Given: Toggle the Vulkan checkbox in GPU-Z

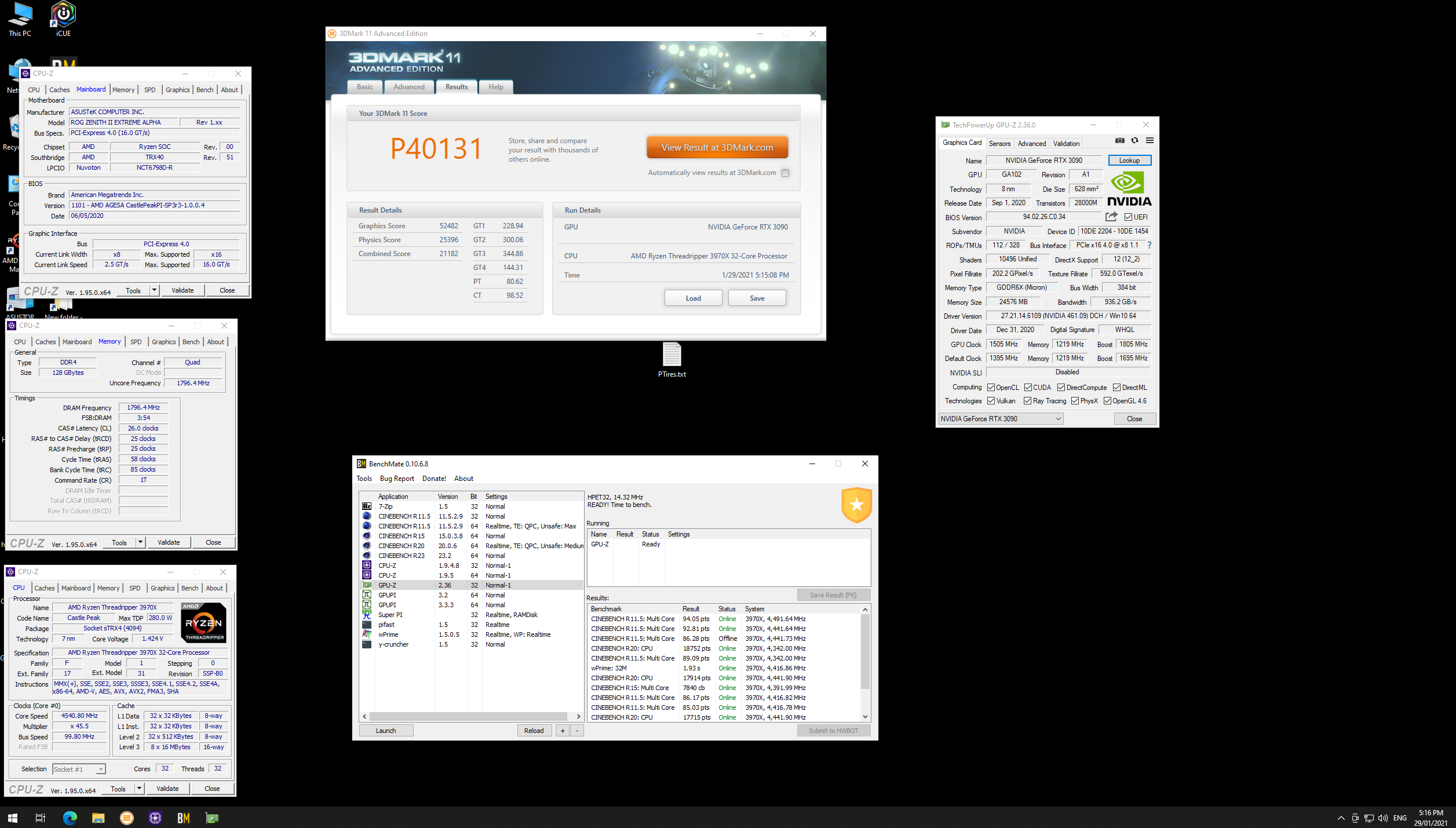Looking at the screenshot, I should click(x=991, y=401).
